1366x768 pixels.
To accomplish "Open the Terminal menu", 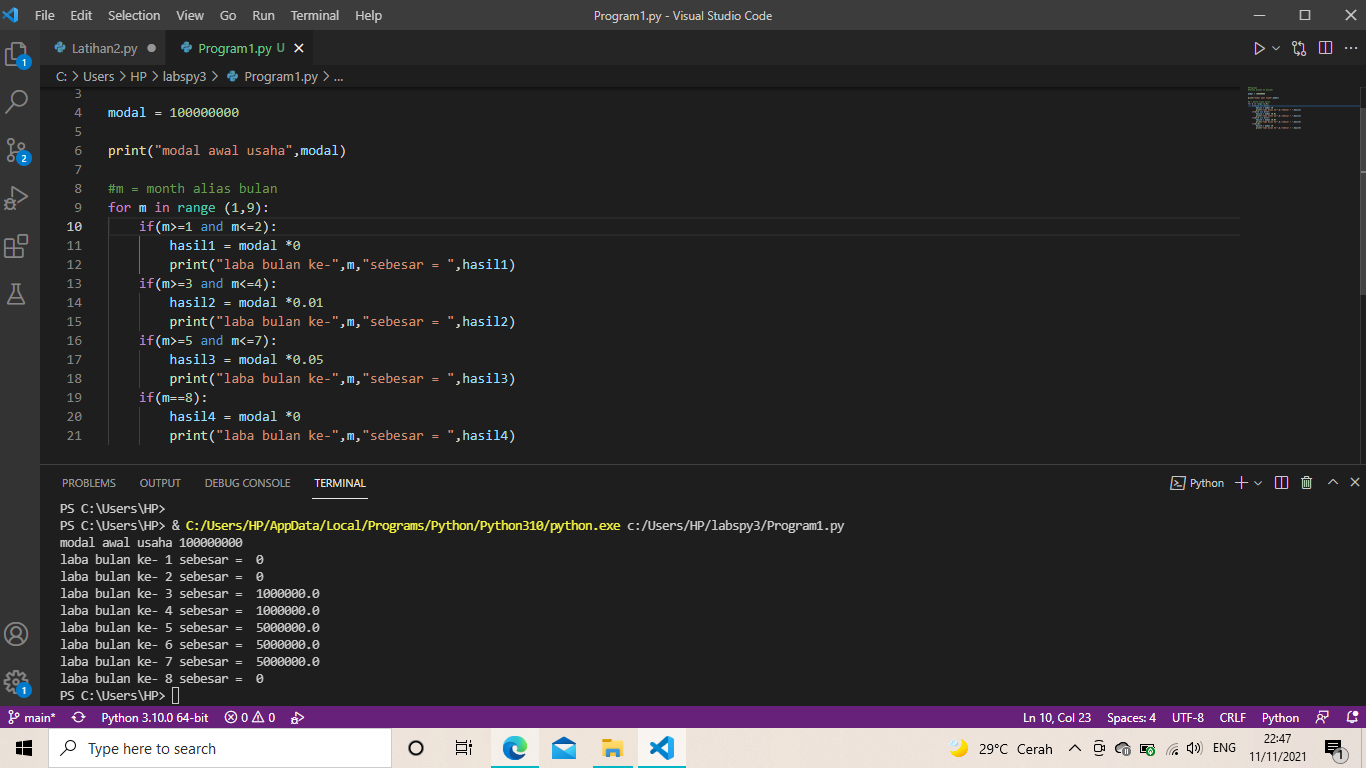I will click(x=314, y=15).
